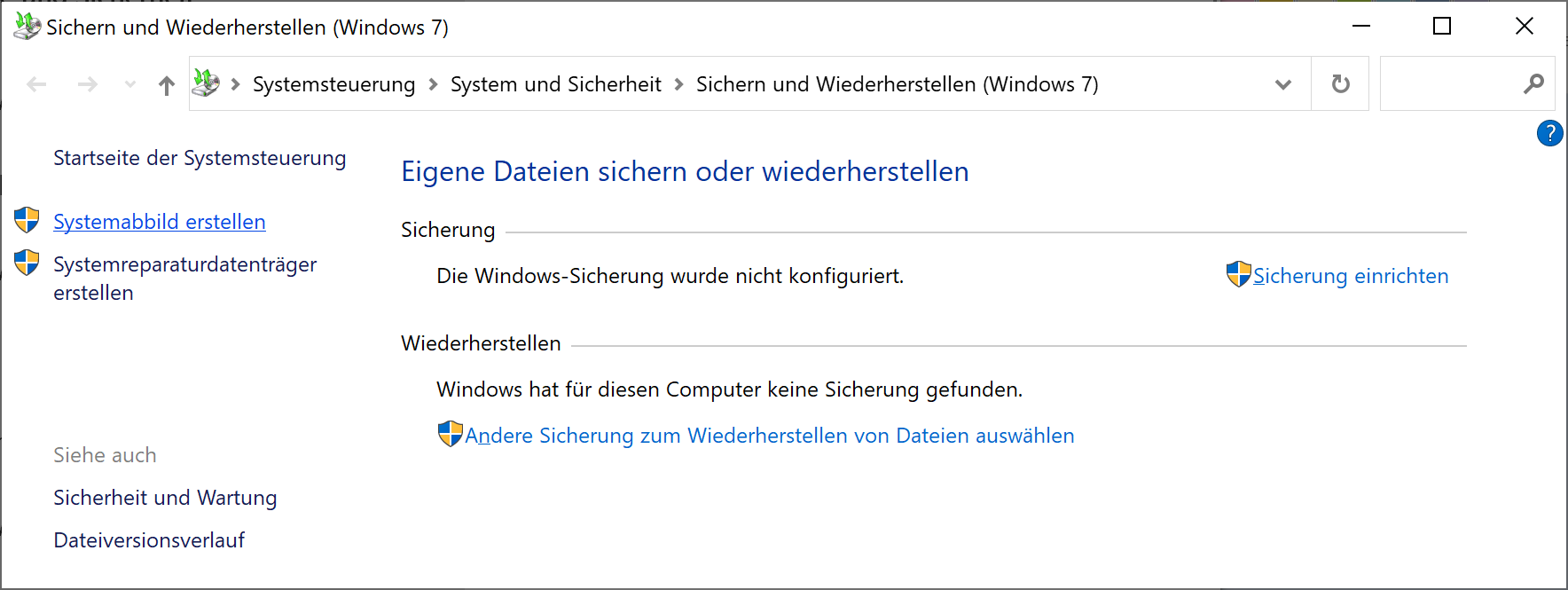Viewport: 1568px width, 590px height.
Task: Click the shield icon beside Systemreparaturdatenträger erstellen
Action: (27, 263)
